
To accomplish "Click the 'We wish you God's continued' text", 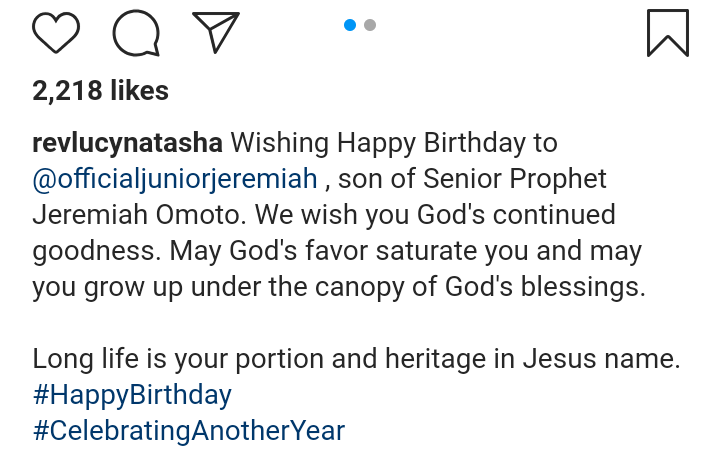I will tap(435, 215).
